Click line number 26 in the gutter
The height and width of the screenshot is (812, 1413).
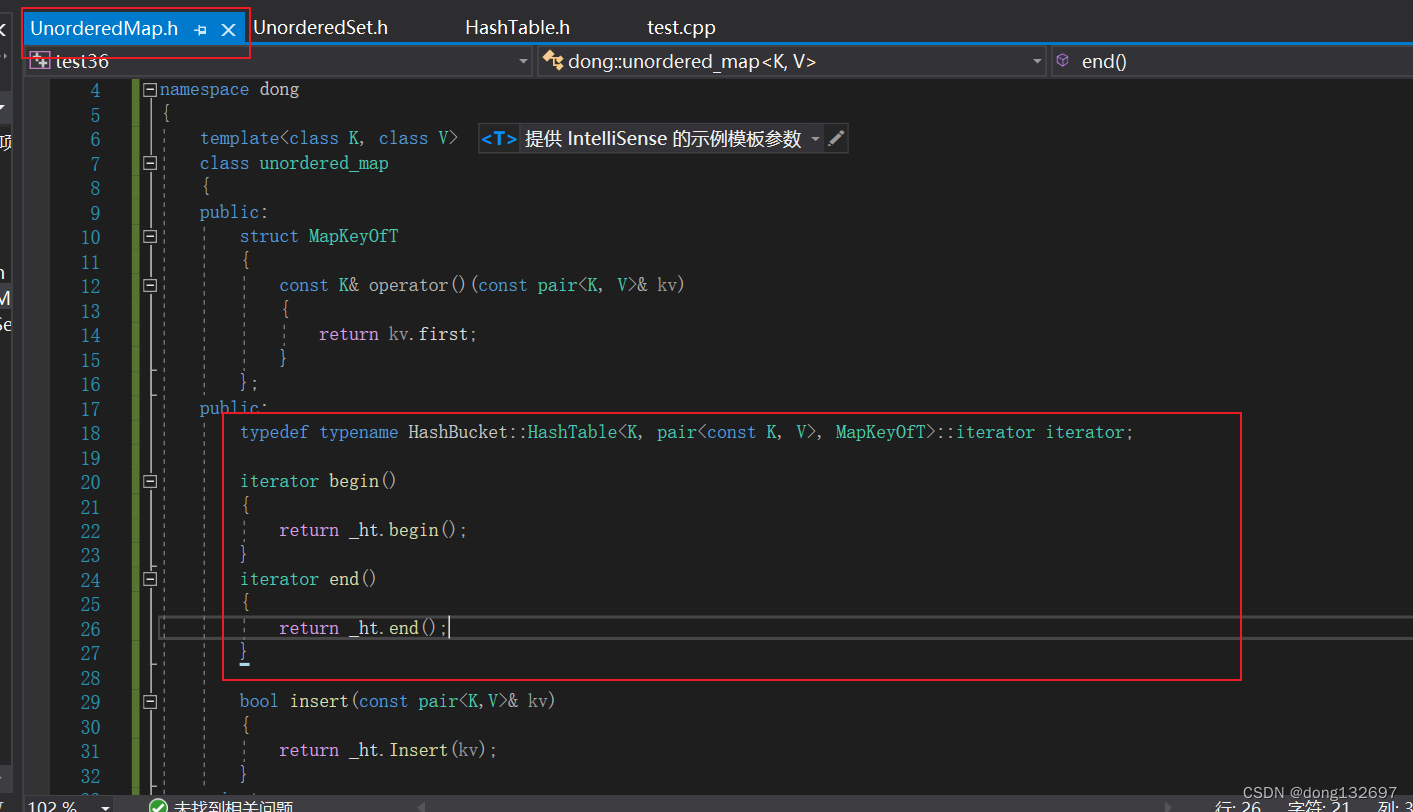tap(90, 629)
